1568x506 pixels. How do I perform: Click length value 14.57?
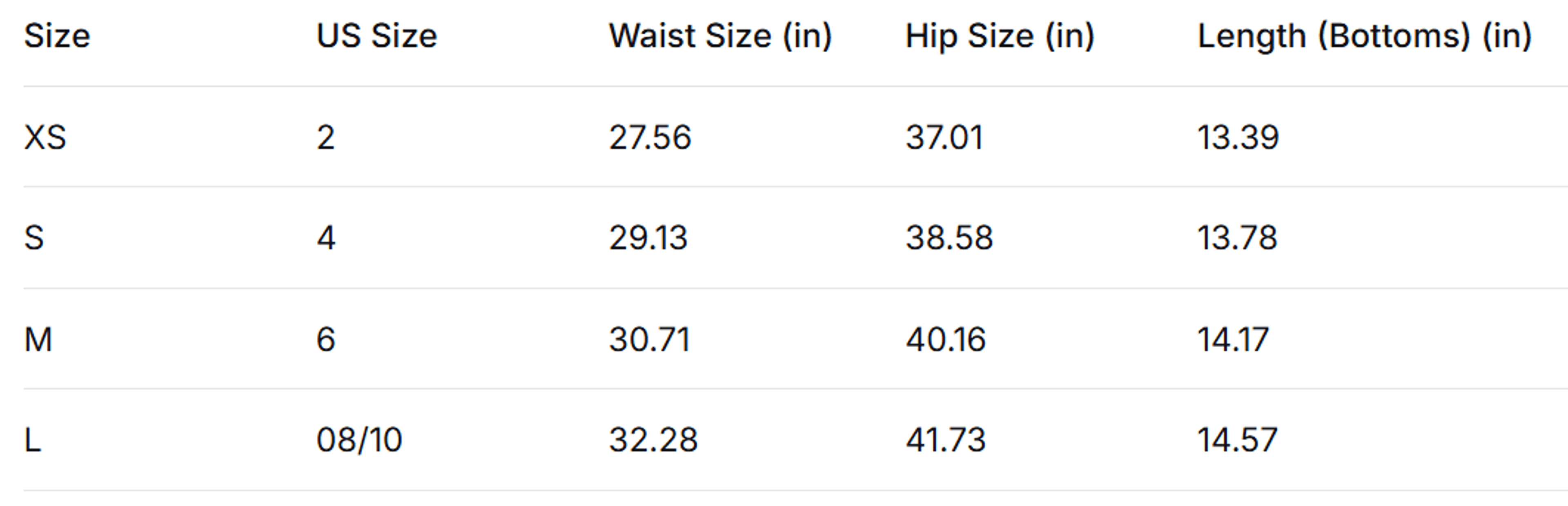coord(1238,440)
